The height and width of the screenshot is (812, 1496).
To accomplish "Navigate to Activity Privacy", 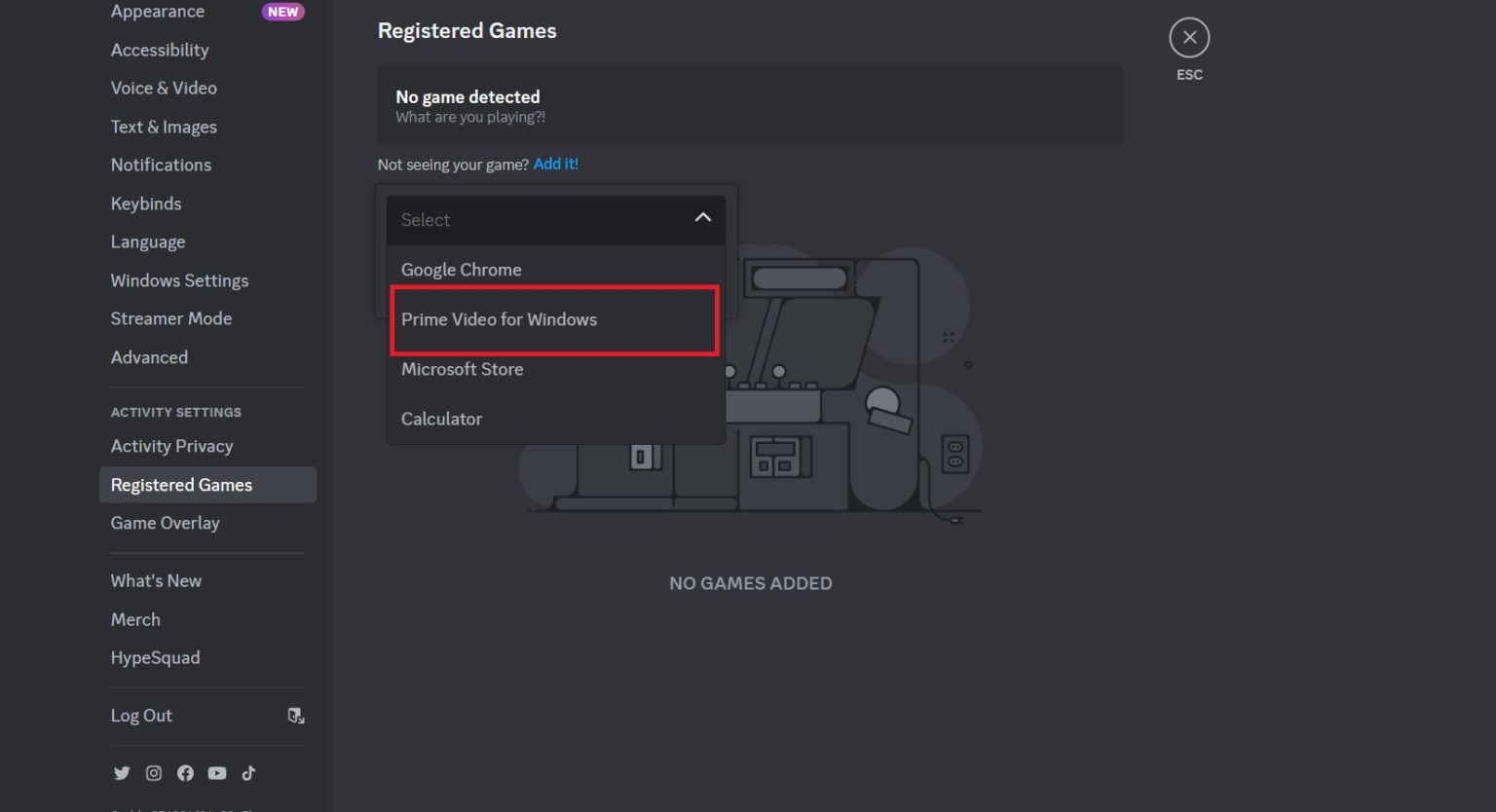I will point(171,446).
